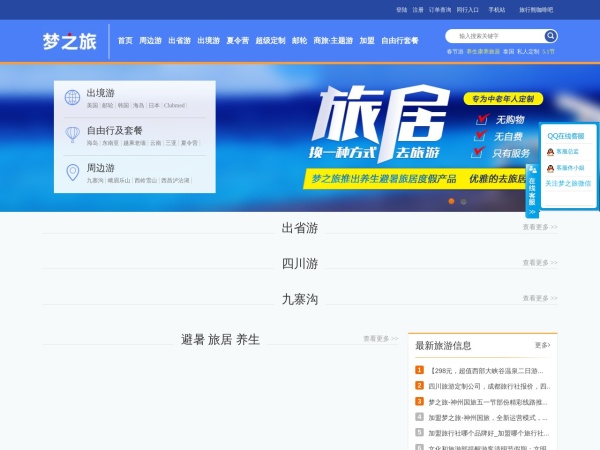Switch to the second gray carousel dot
This screenshot has height=450, width=600.
464,201
